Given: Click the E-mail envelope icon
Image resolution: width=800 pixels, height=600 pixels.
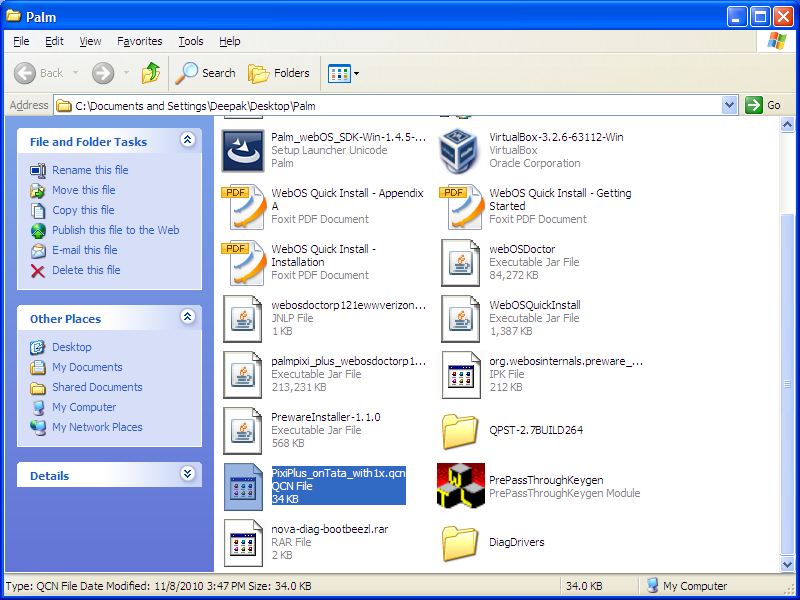Looking at the screenshot, I should pos(38,251).
